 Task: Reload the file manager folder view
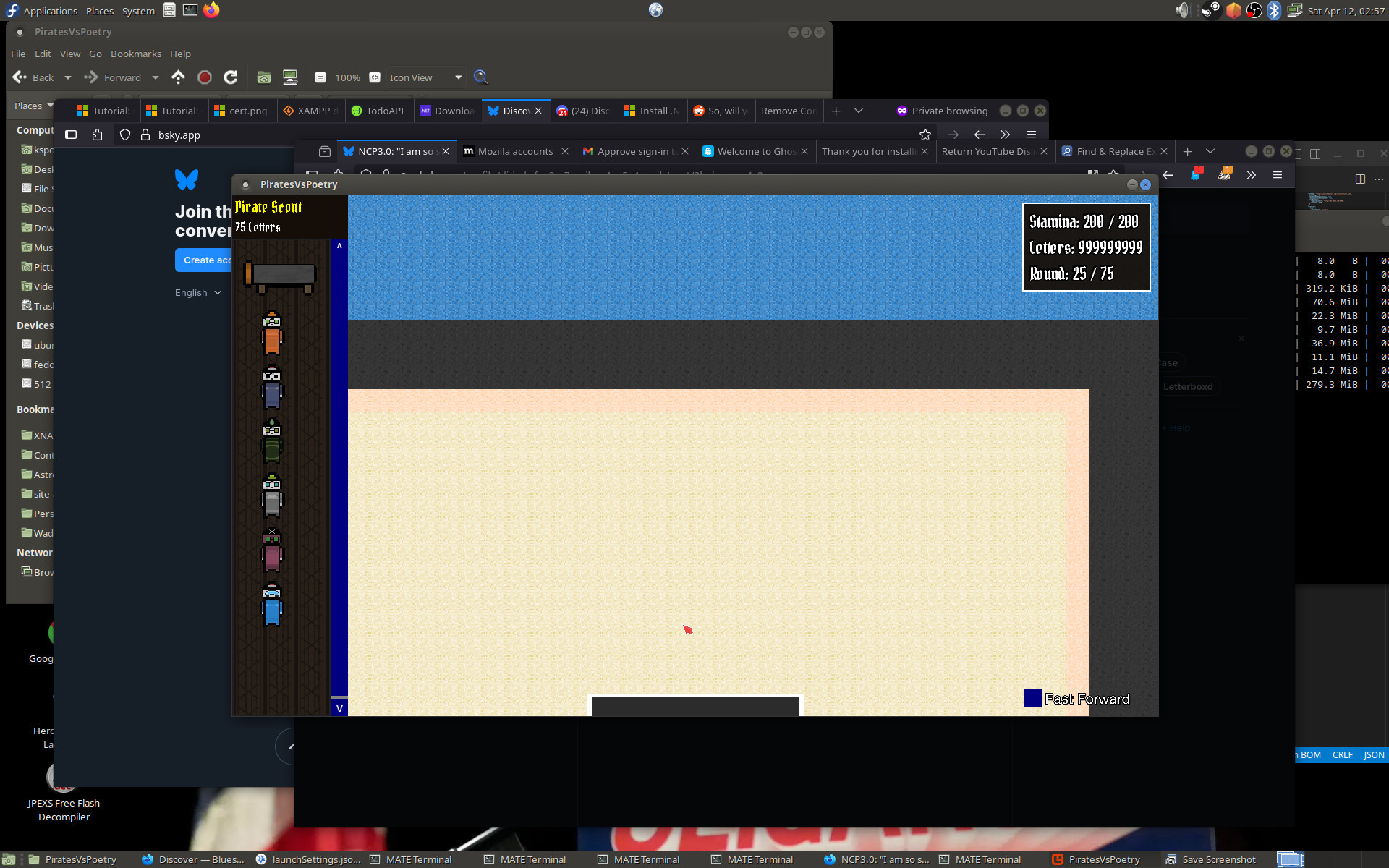[231, 77]
